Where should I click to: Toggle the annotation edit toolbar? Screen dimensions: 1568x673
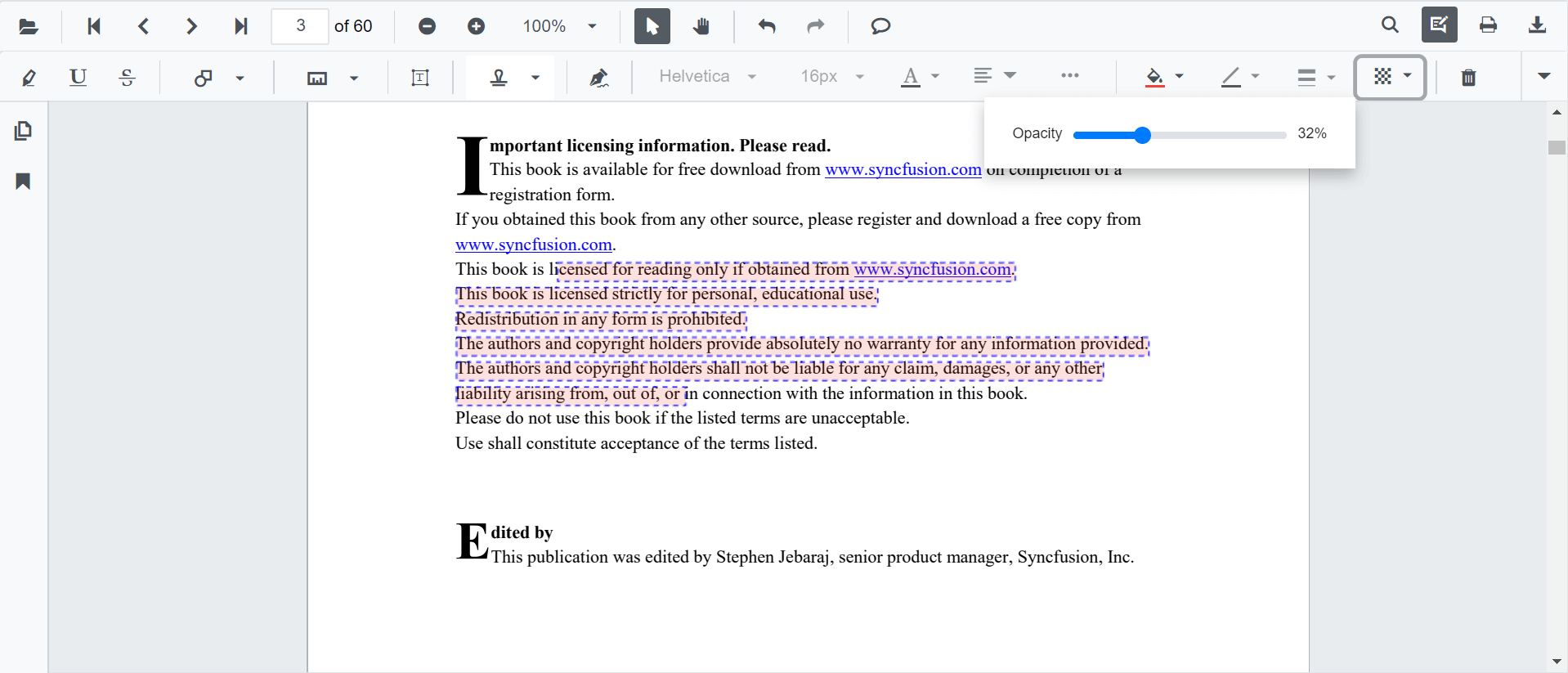point(1439,25)
